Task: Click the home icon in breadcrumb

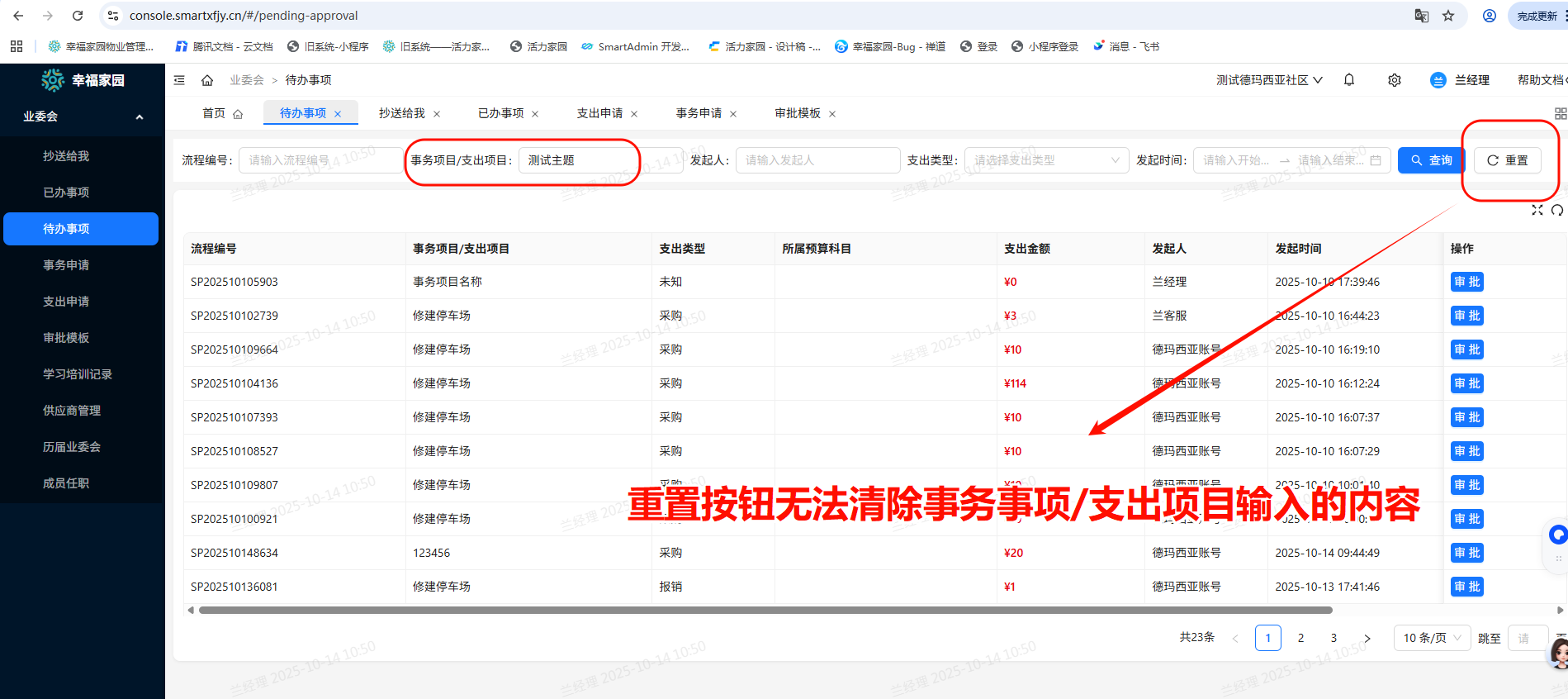Action: [x=207, y=80]
